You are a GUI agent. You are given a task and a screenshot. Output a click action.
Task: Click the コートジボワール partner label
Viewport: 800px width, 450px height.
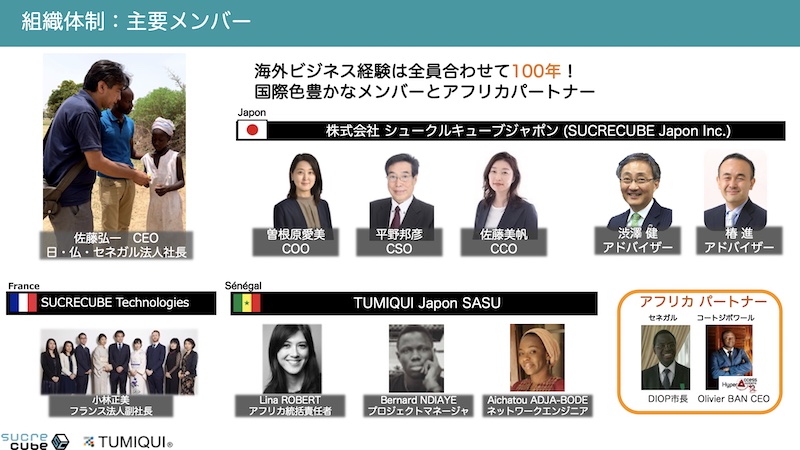click(725, 318)
